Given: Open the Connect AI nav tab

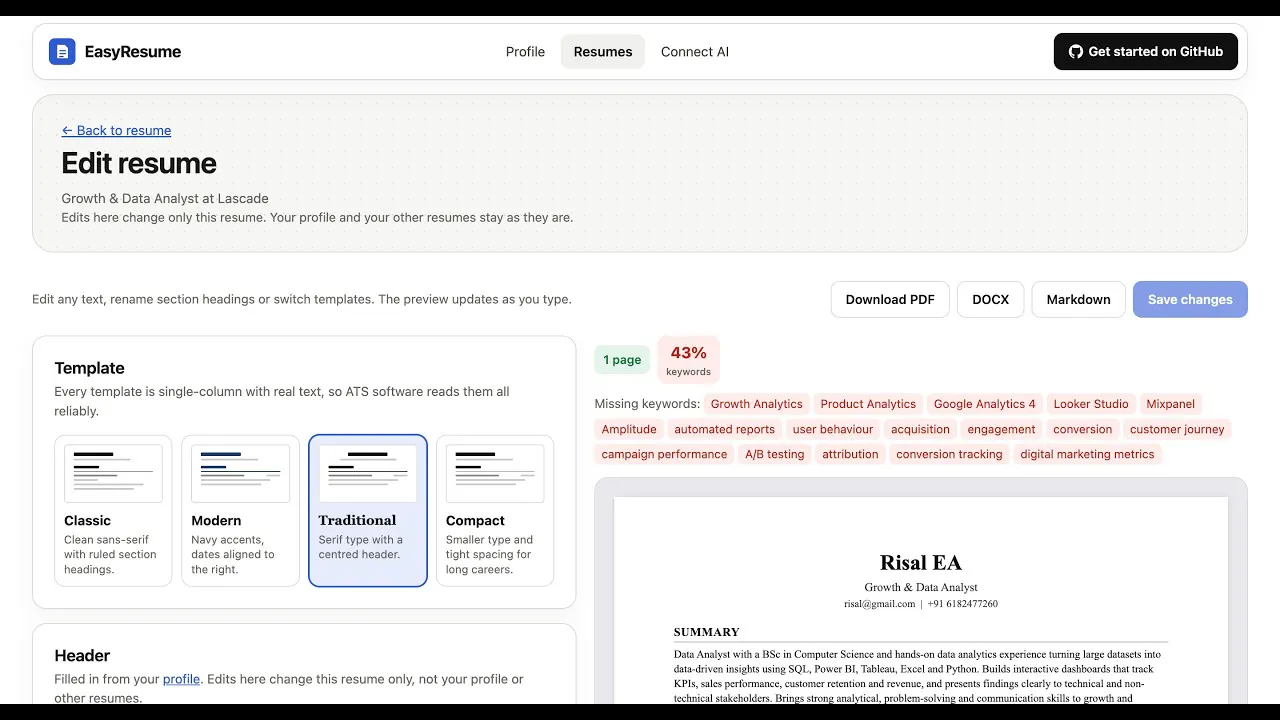Looking at the screenshot, I should point(695,52).
